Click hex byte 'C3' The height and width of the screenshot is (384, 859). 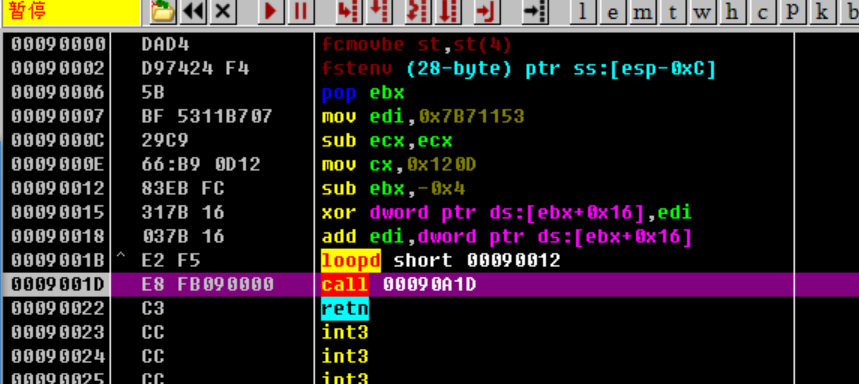pos(153,309)
